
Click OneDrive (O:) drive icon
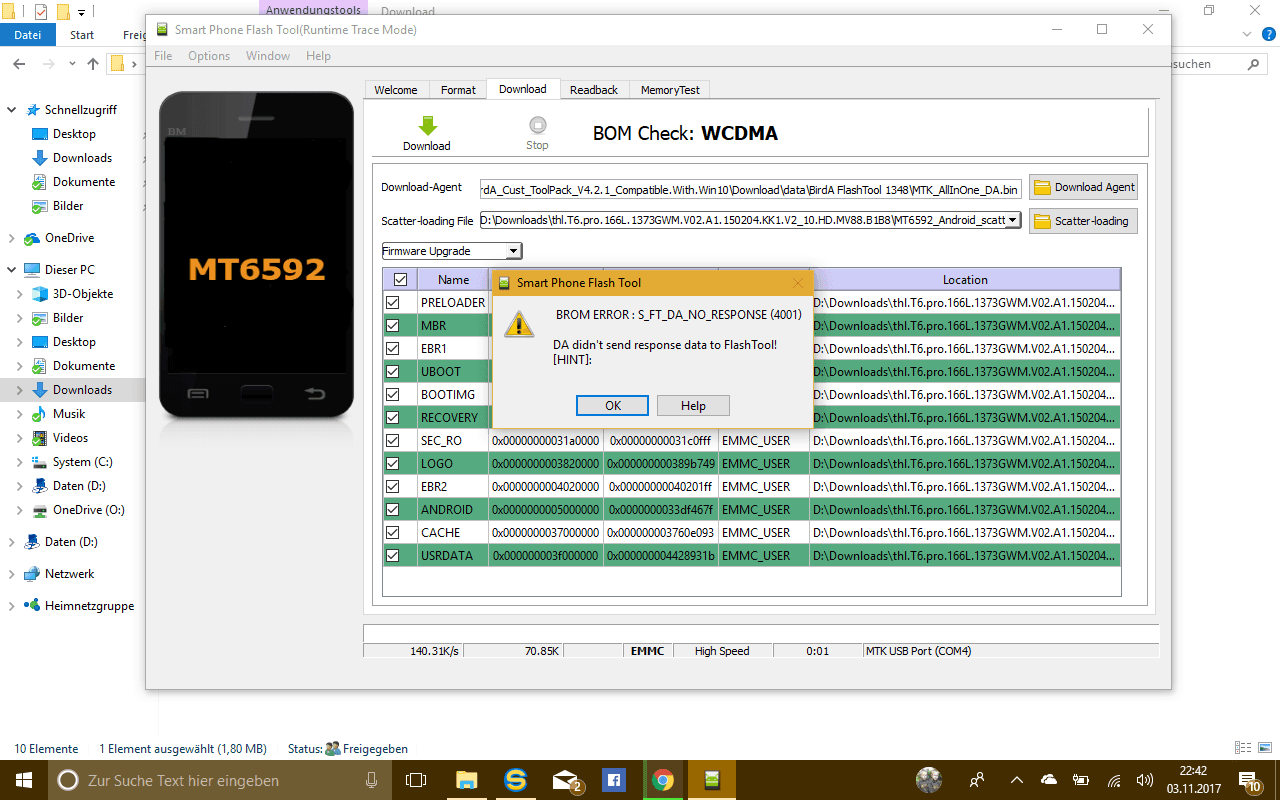click(x=40, y=510)
